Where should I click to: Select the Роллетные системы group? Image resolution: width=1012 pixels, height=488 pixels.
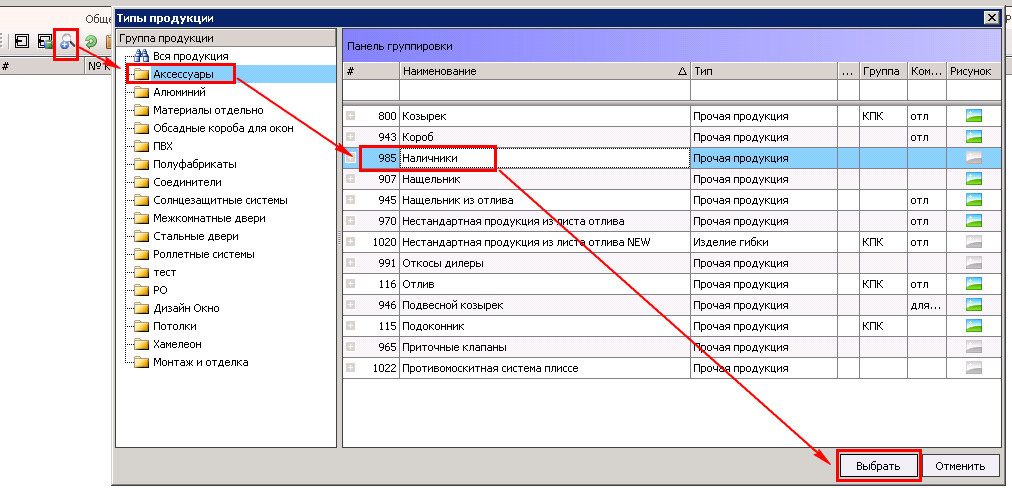click(203, 254)
